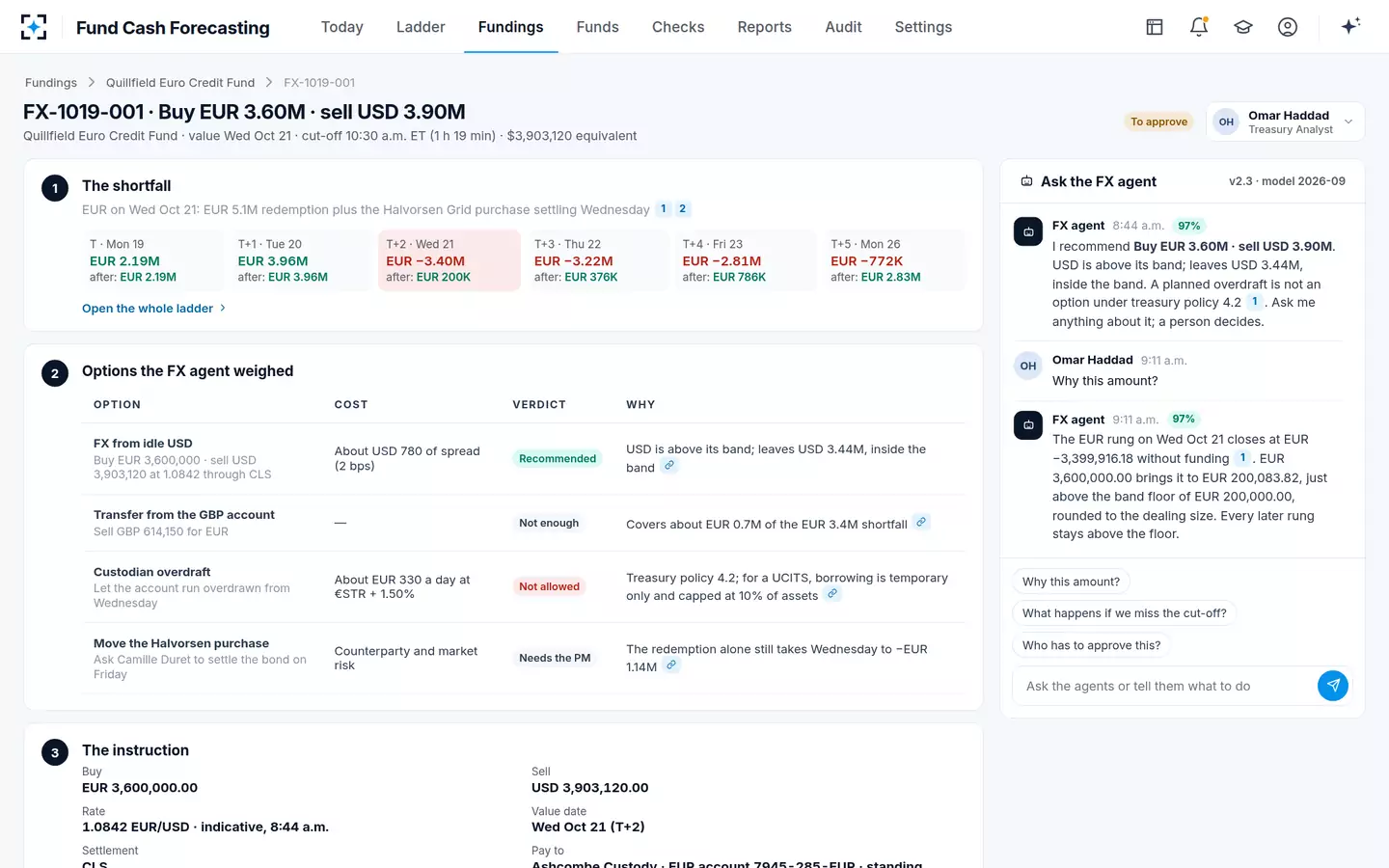Open the user account icon
This screenshot has width=1389, height=868.
pyautogui.click(x=1288, y=27)
